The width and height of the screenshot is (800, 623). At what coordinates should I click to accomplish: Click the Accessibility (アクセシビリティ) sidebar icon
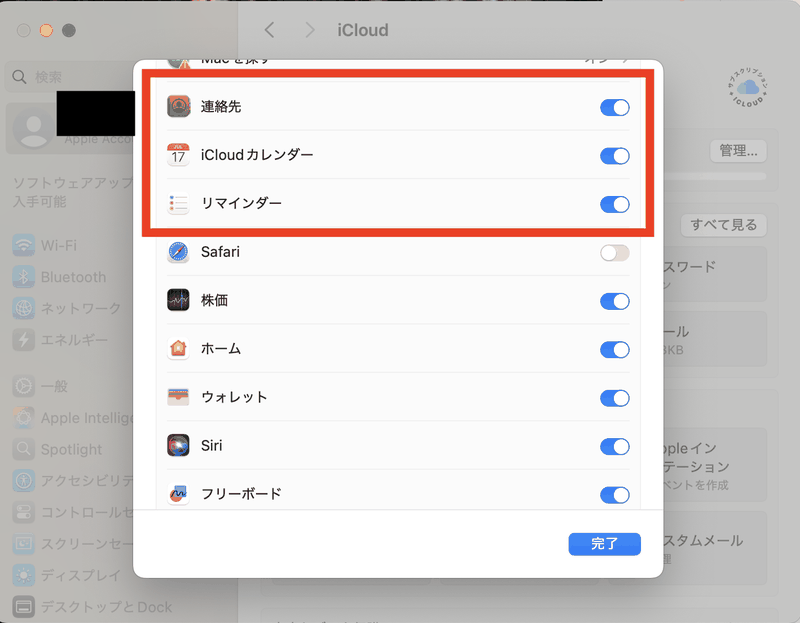click(x=23, y=481)
